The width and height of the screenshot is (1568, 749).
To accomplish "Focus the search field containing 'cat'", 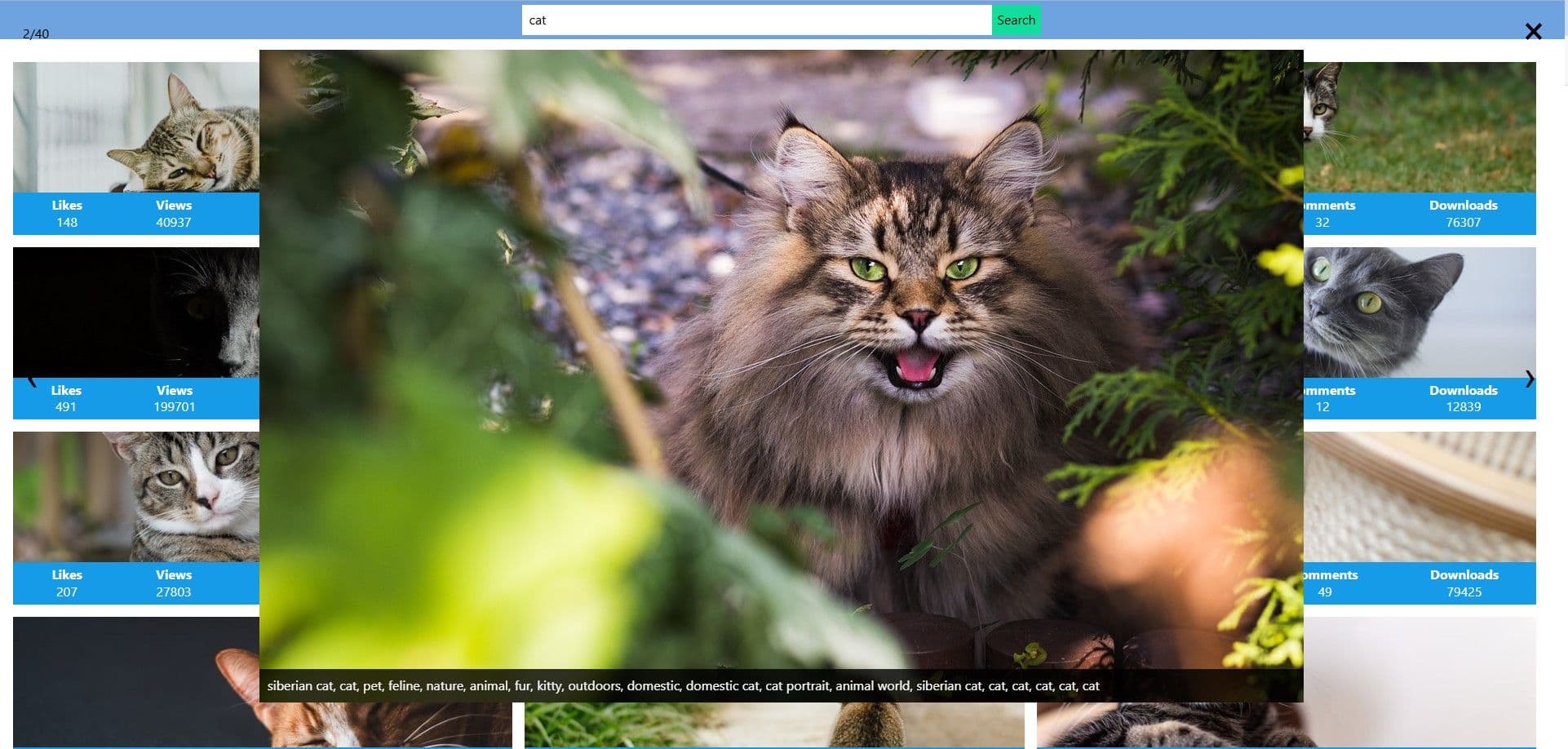I will (755, 20).
